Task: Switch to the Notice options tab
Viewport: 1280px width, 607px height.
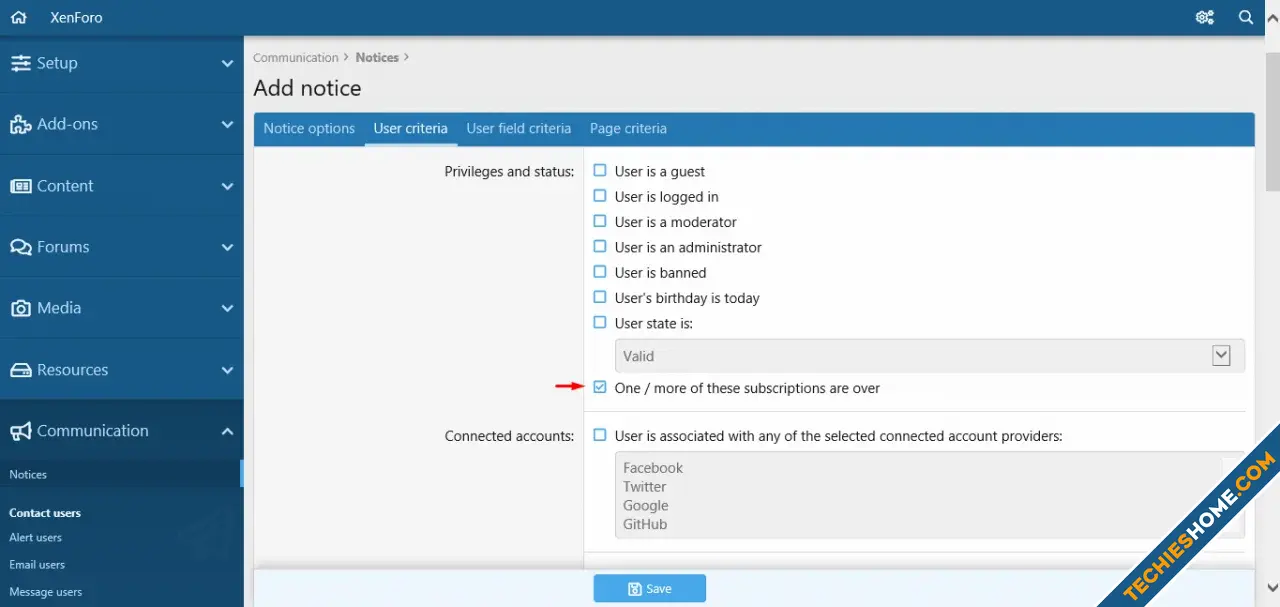Action: (x=309, y=129)
